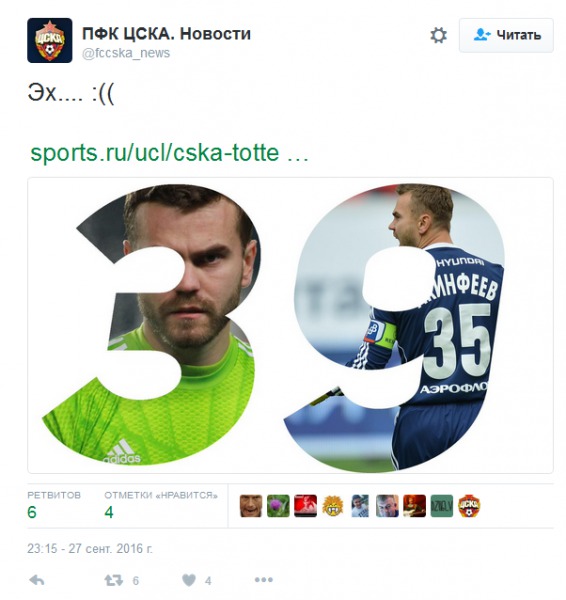Open the more options ellipsis menu
The width and height of the screenshot is (566, 600).
pyautogui.click(x=264, y=580)
